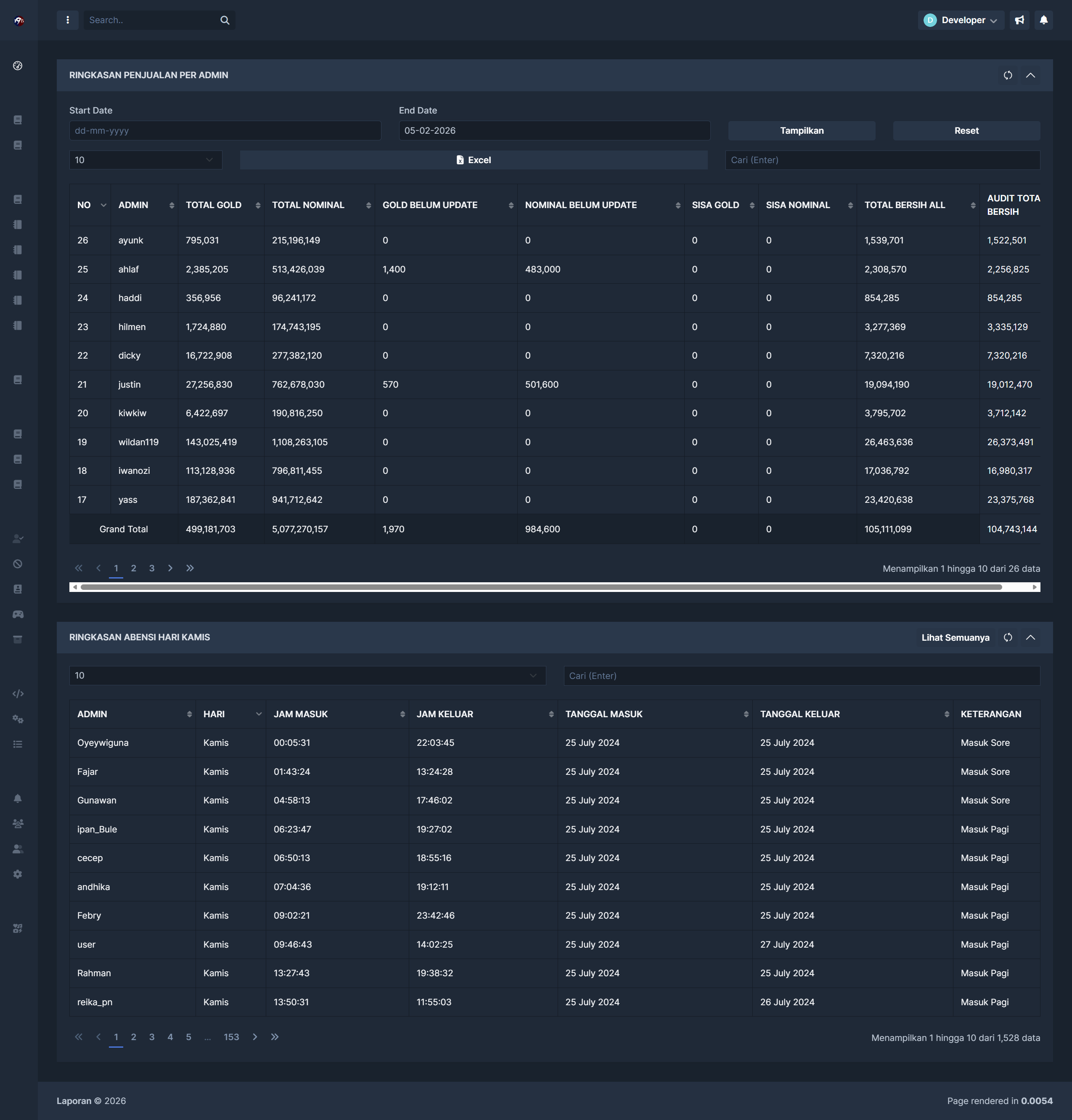The width and height of the screenshot is (1072, 1120).
Task: Open the double gears icon in the sidebar
Action: tap(18, 718)
